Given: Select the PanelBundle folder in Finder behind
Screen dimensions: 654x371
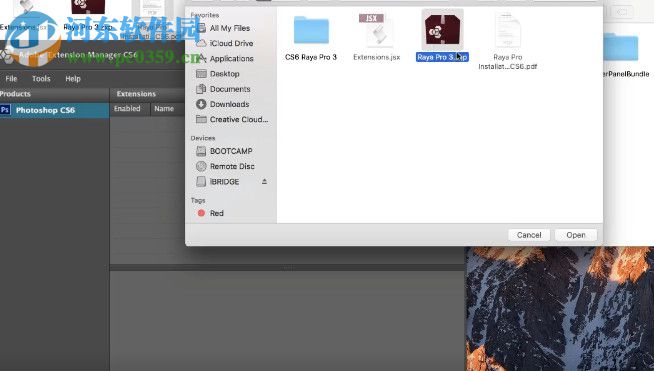Looking at the screenshot, I should tap(621, 48).
